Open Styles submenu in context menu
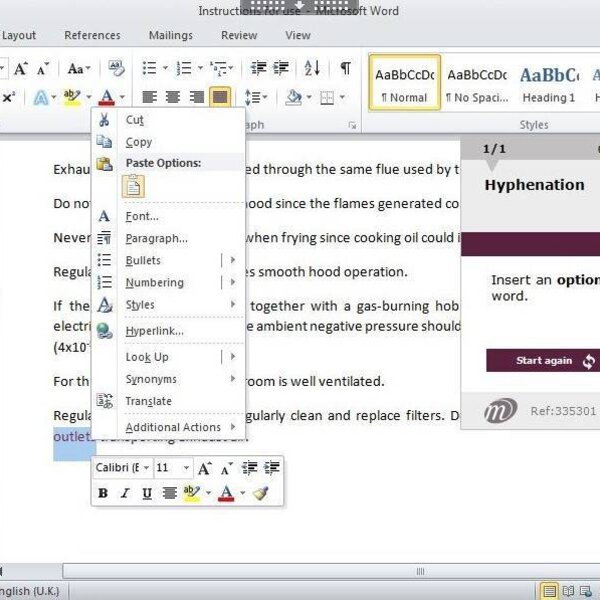Screen dimensions: 600x600 coord(168,305)
